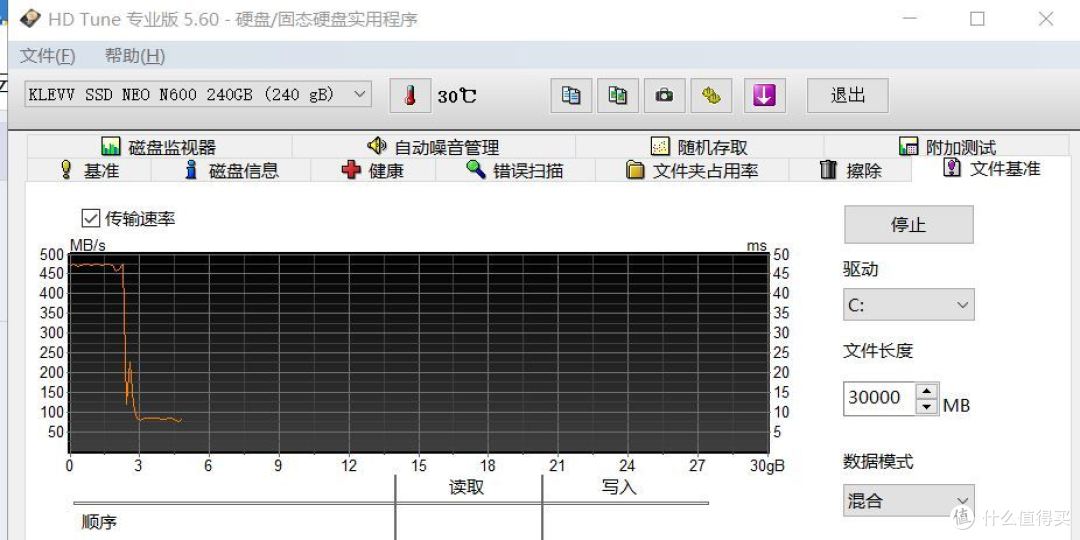Screen dimensions: 1080x540
Task: Open the 文件(F) menu
Action: pyautogui.click(x=48, y=56)
